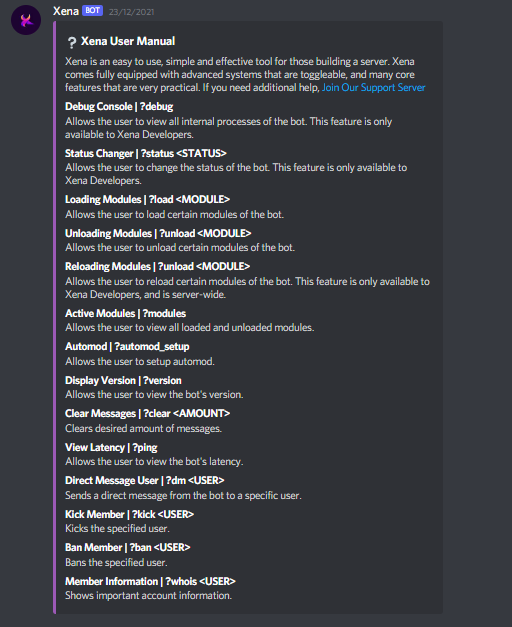Click the Reloading Modules heading

[x=158, y=266]
